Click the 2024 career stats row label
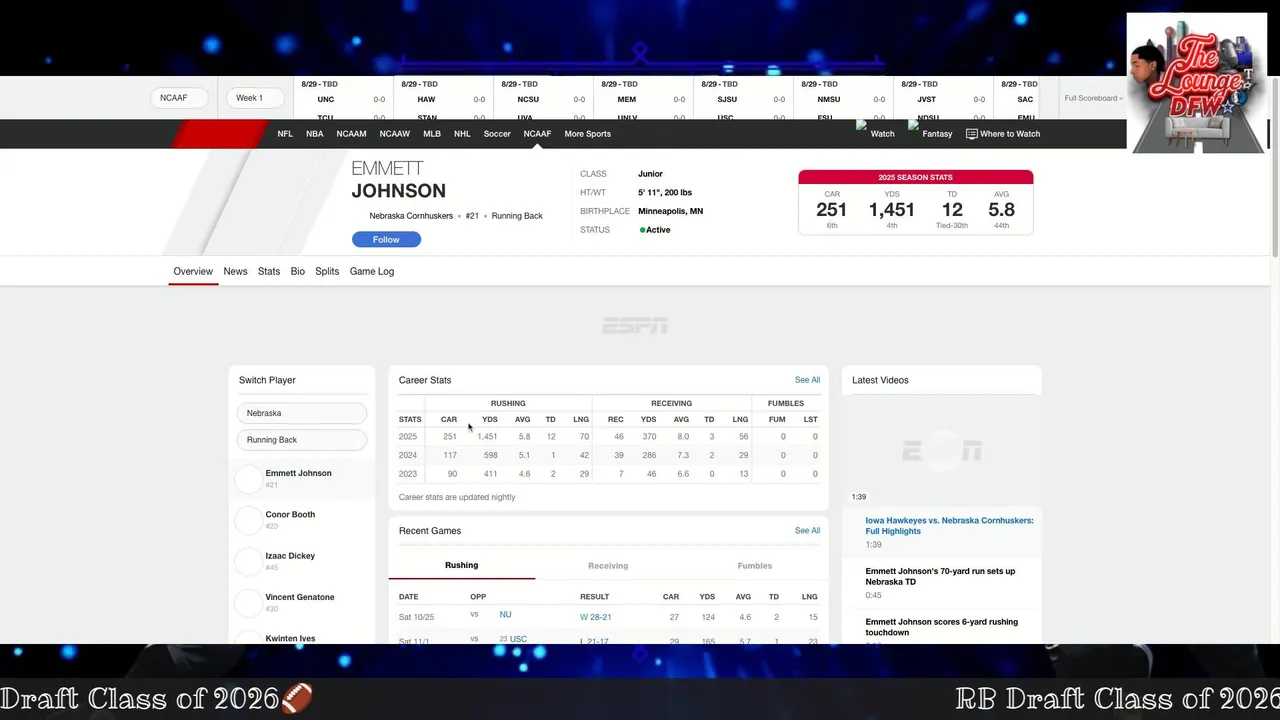Screen dimensions: 1280x720 (408, 455)
